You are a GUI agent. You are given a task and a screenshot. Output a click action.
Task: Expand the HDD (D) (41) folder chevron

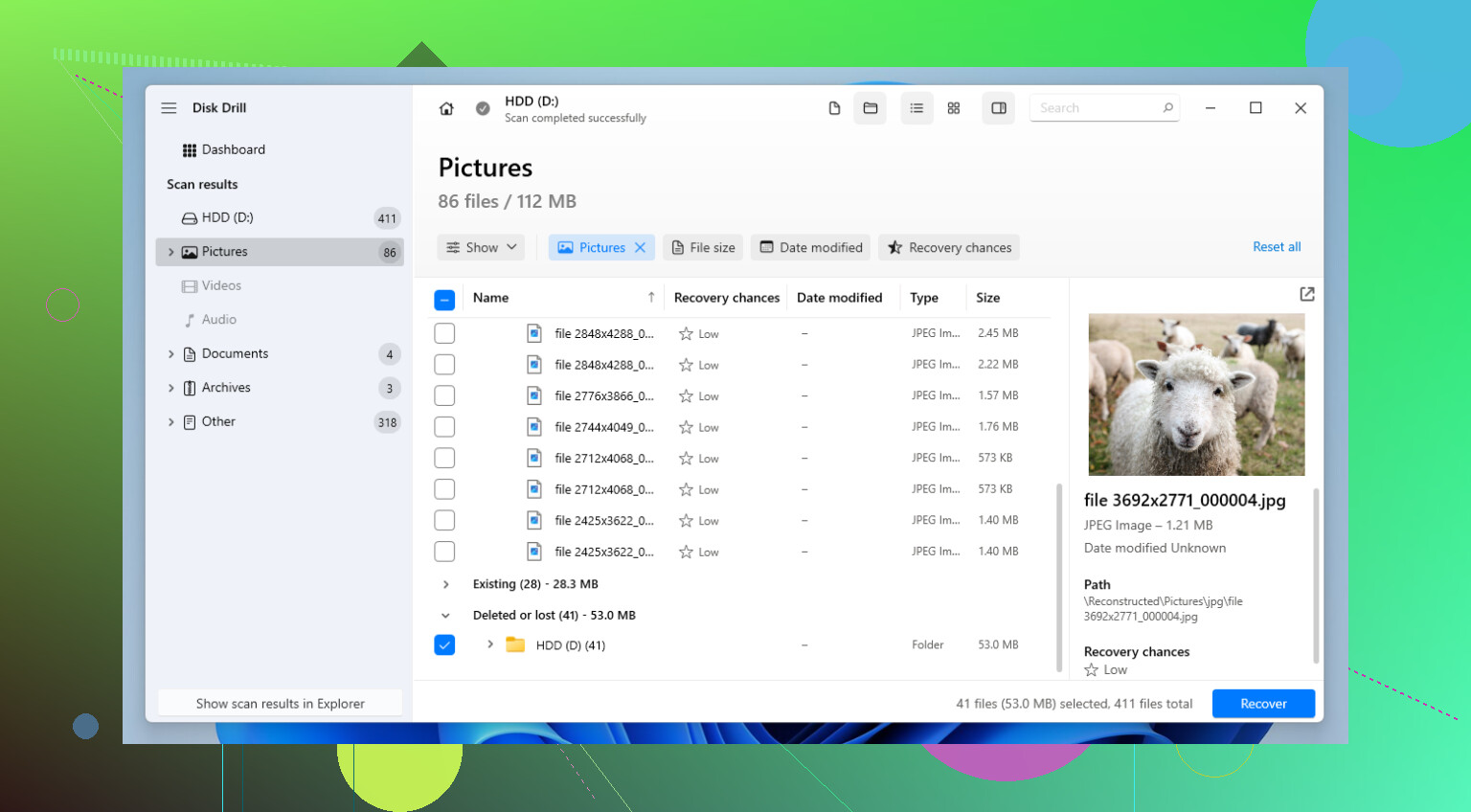489,644
